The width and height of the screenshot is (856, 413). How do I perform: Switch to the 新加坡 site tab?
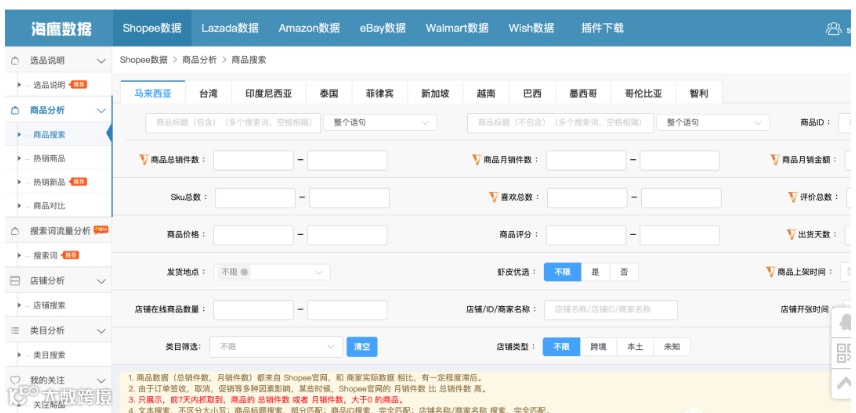pyautogui.click(x=435, y=93)
